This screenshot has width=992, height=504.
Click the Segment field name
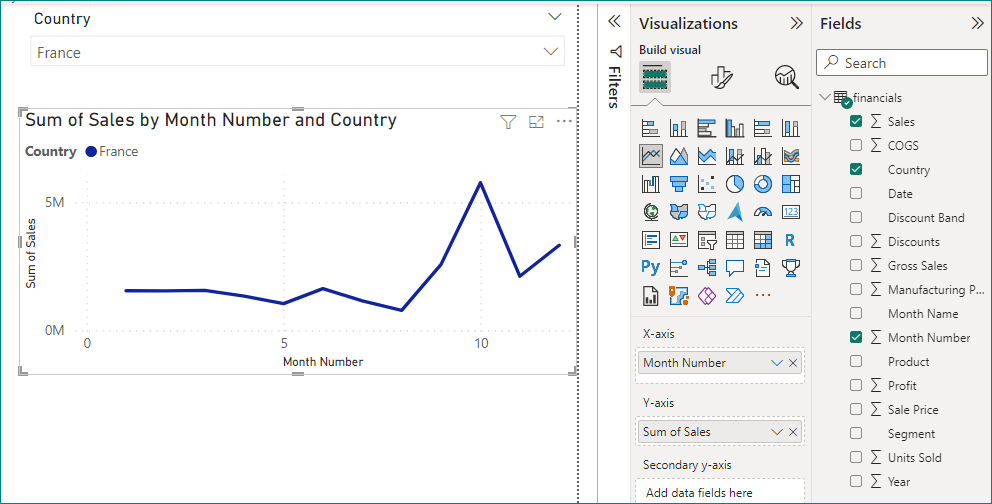point(911,434)
